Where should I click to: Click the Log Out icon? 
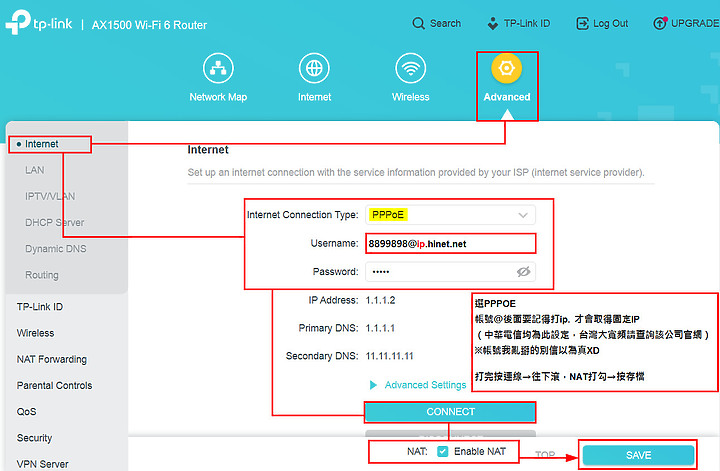point(582,23)
